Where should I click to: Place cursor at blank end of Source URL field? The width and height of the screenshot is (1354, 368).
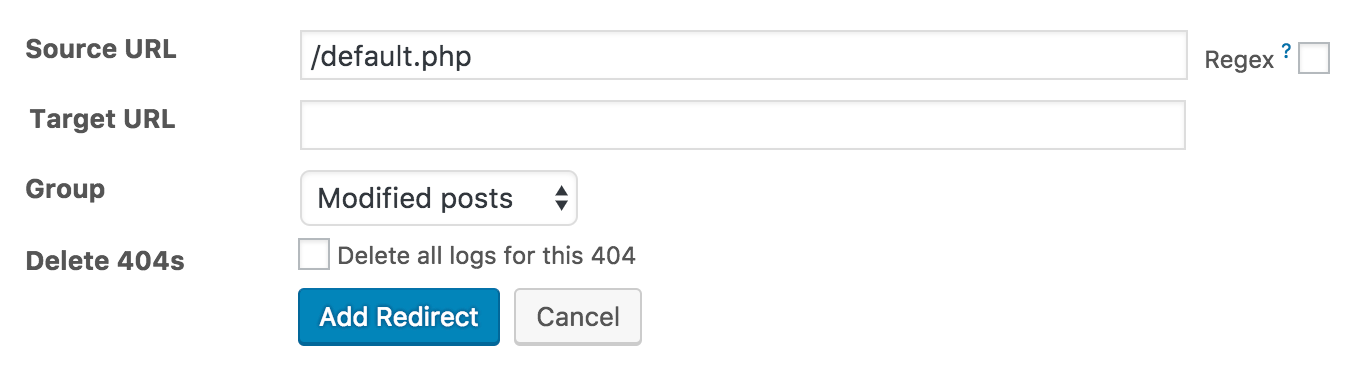[x=830, y=56]
